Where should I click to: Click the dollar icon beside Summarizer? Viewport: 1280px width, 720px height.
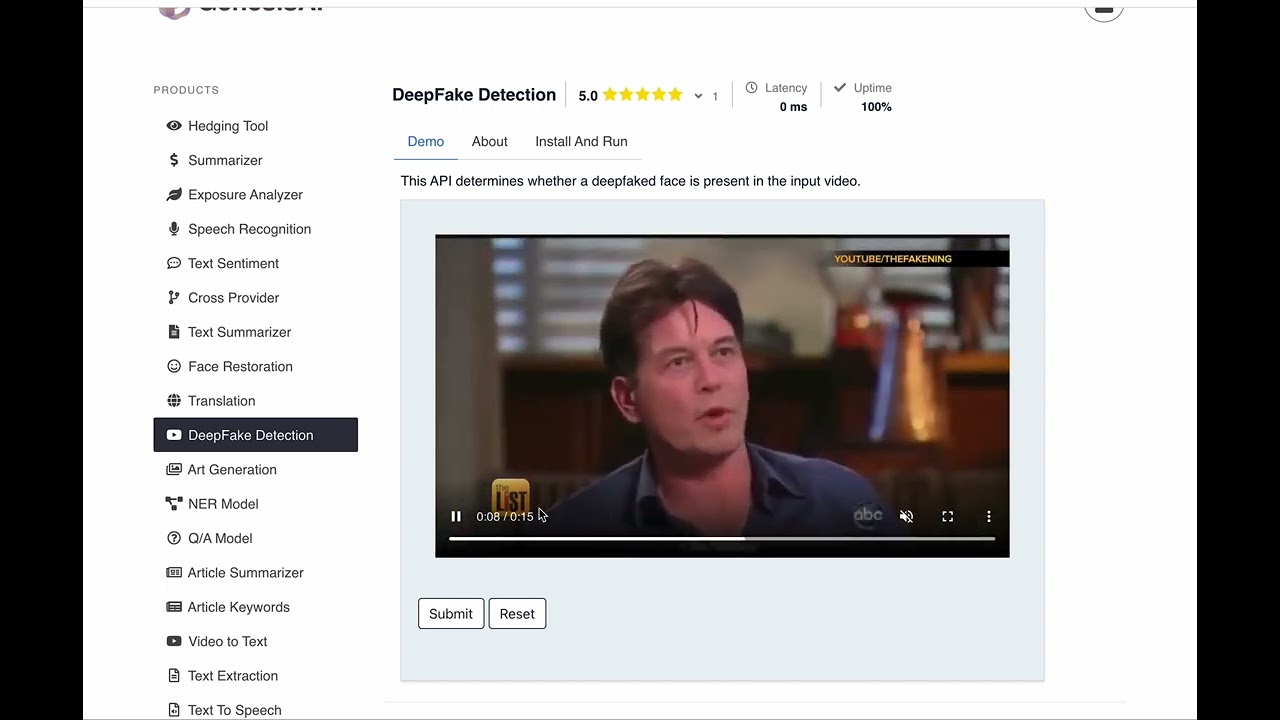174,160
